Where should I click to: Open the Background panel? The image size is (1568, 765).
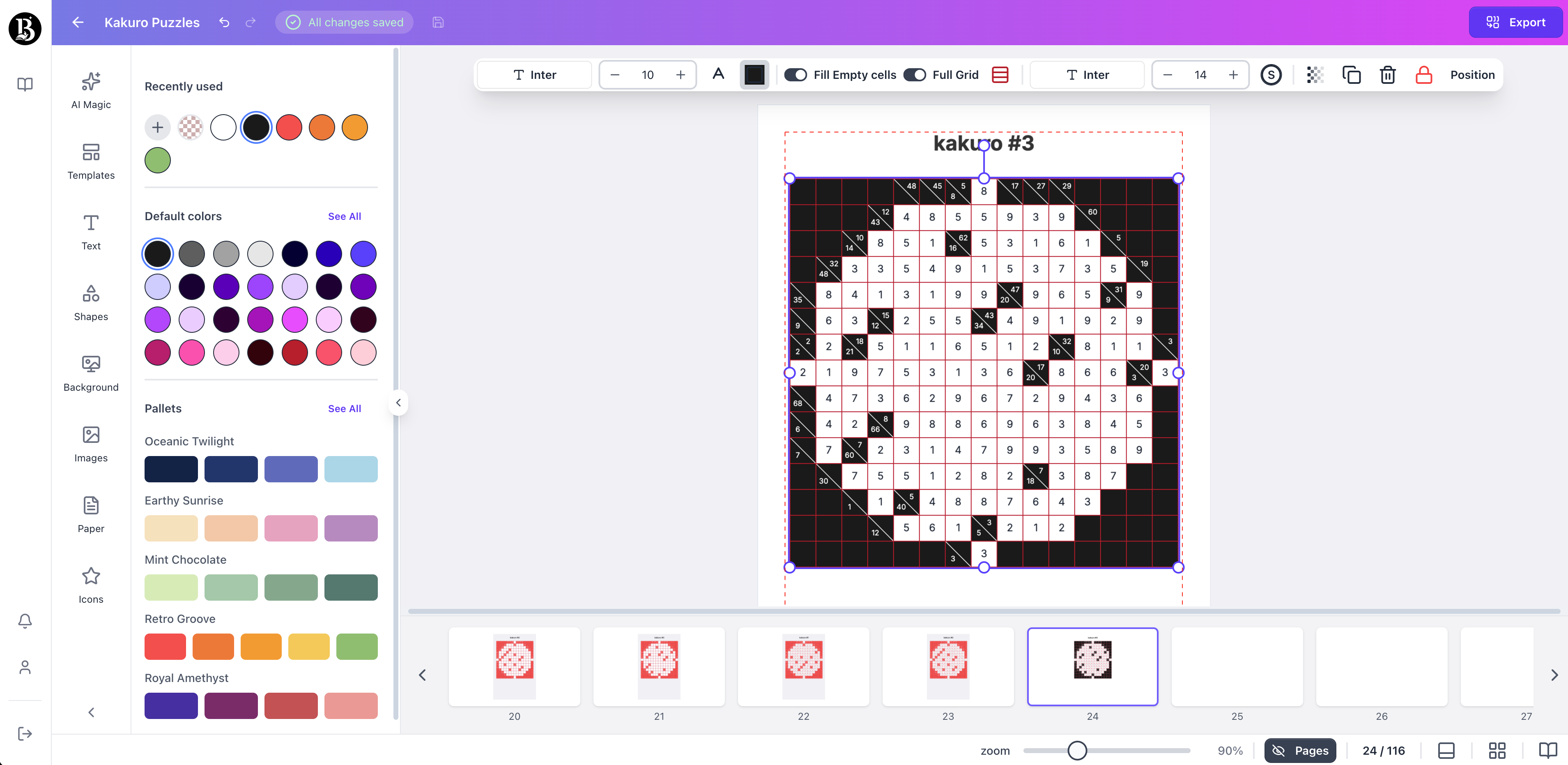(x=90, y=373)
